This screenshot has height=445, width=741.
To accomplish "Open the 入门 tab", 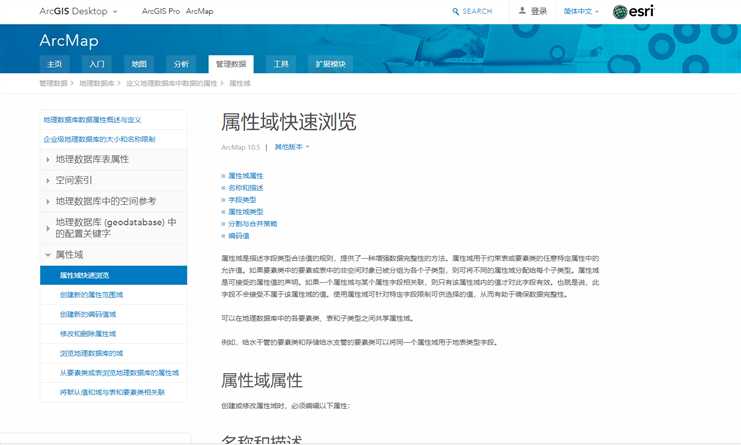I will [97, 64].
